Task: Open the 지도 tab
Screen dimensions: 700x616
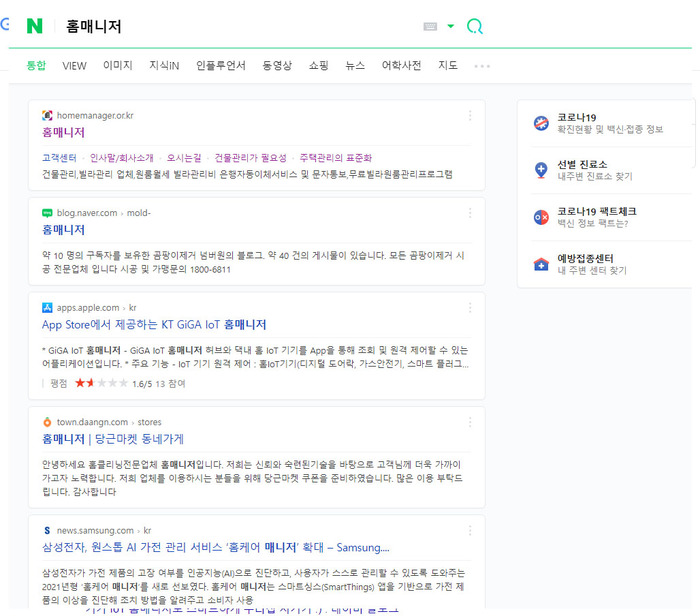Action: tap(448, 66)
